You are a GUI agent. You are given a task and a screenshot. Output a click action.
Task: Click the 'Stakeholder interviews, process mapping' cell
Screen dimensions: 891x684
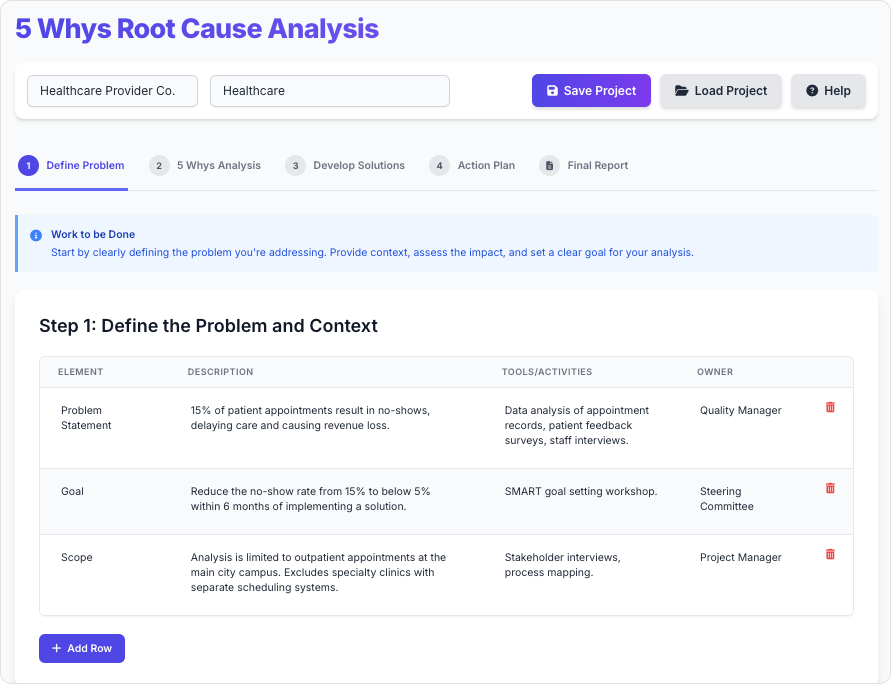pyautogui.click(x=563, y=565)
